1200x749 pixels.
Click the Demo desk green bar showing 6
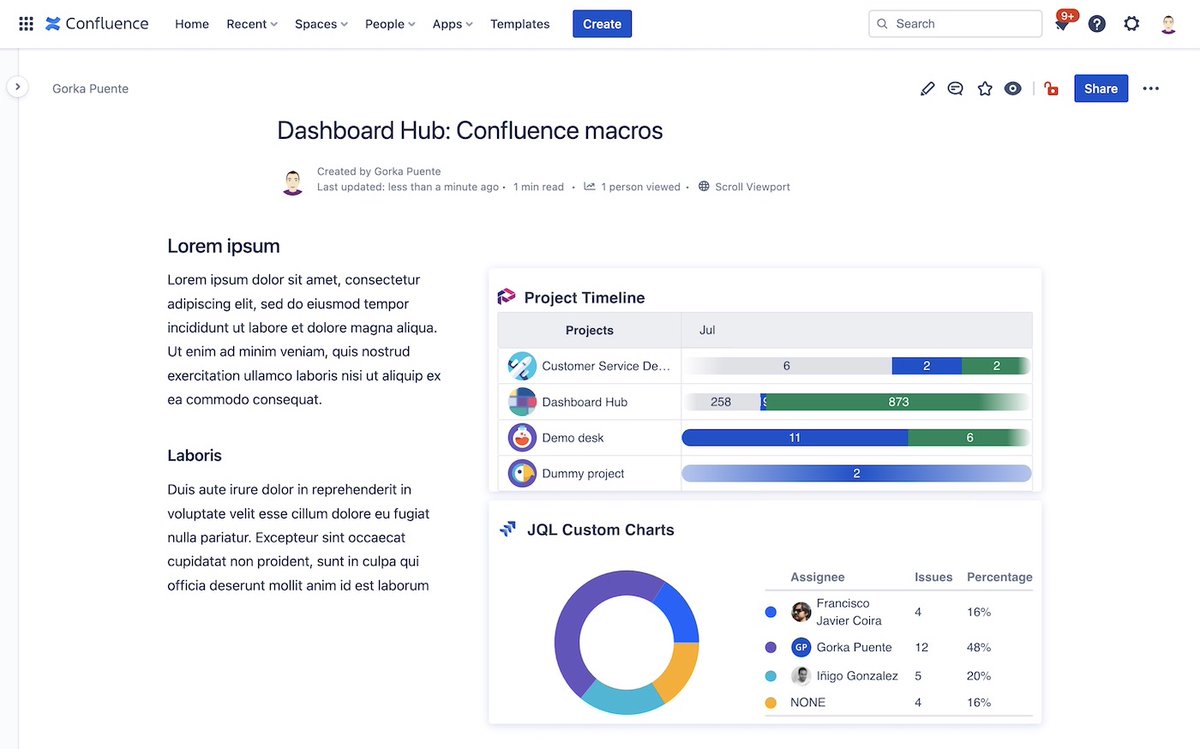(x=969, y=438)
